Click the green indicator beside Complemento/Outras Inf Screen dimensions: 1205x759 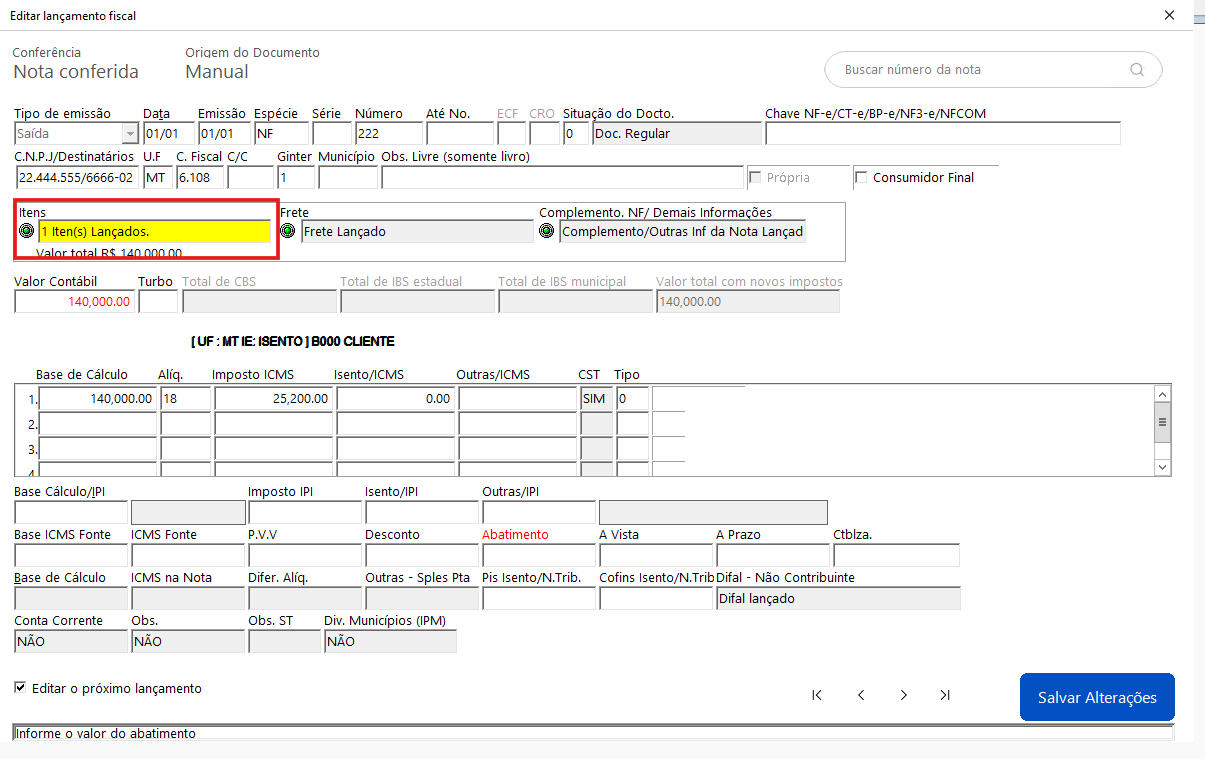(547, 231)
